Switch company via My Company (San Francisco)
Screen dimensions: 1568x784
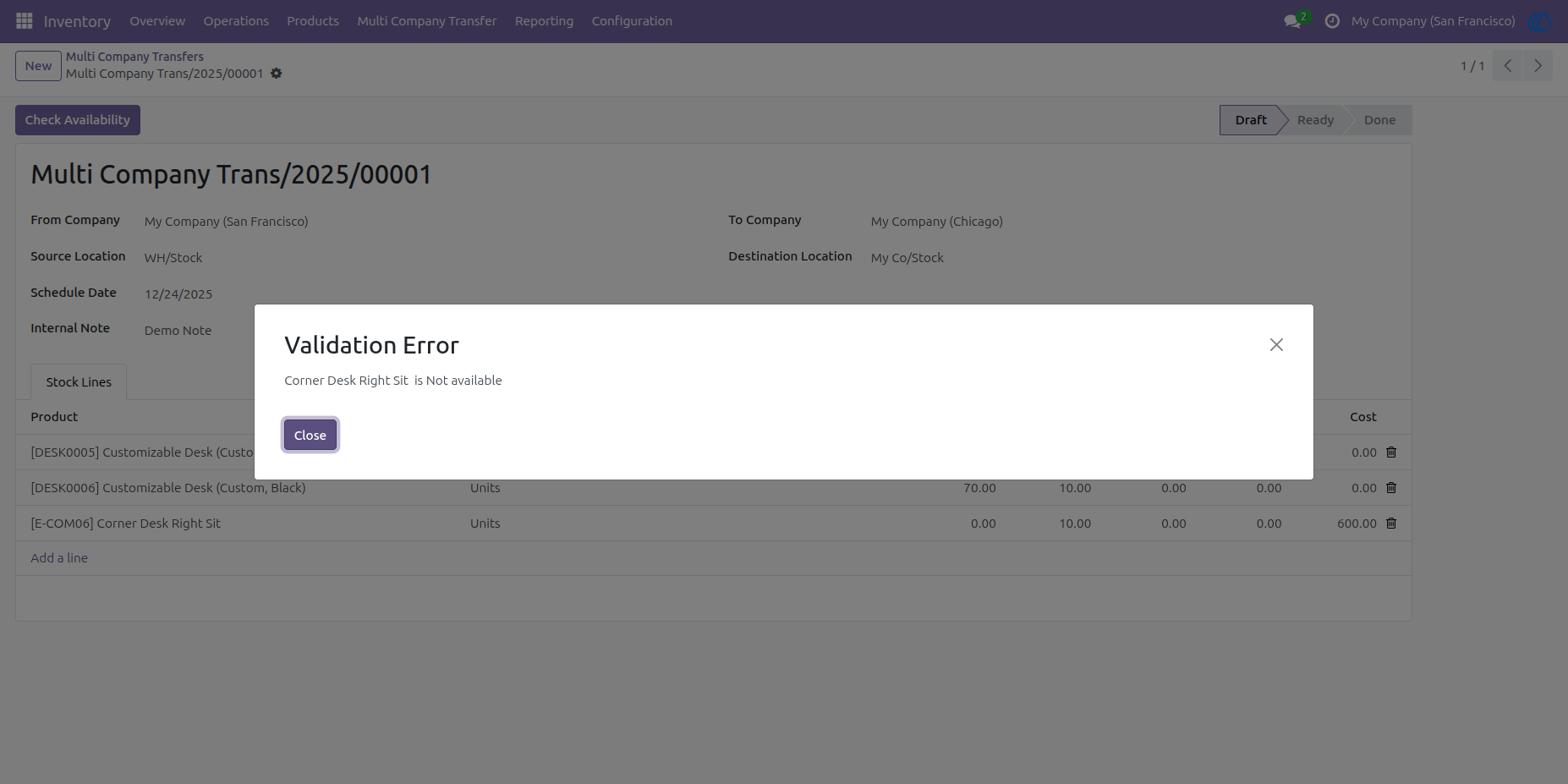click(1433, 21)
